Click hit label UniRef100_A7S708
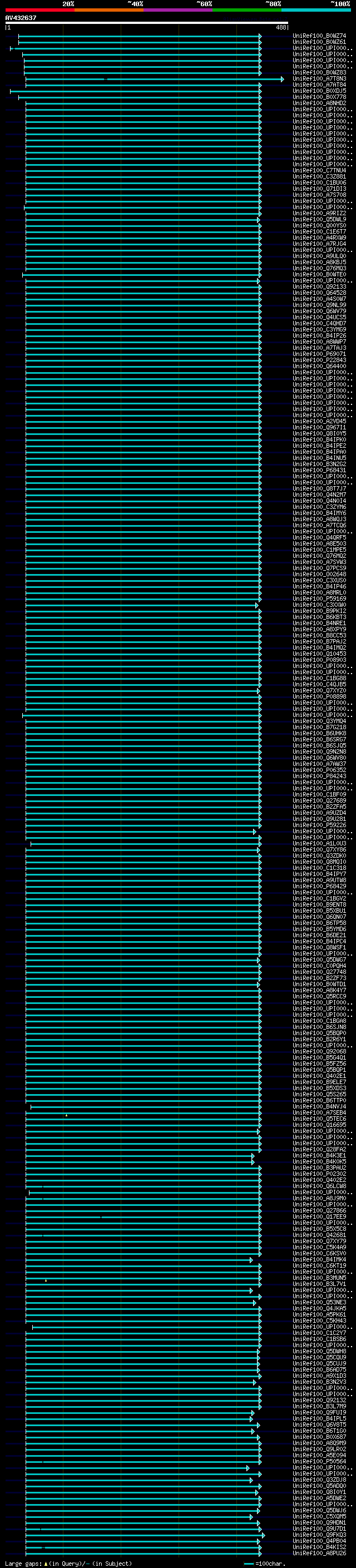The image size is (356, 1568). [x=319, y=195]
